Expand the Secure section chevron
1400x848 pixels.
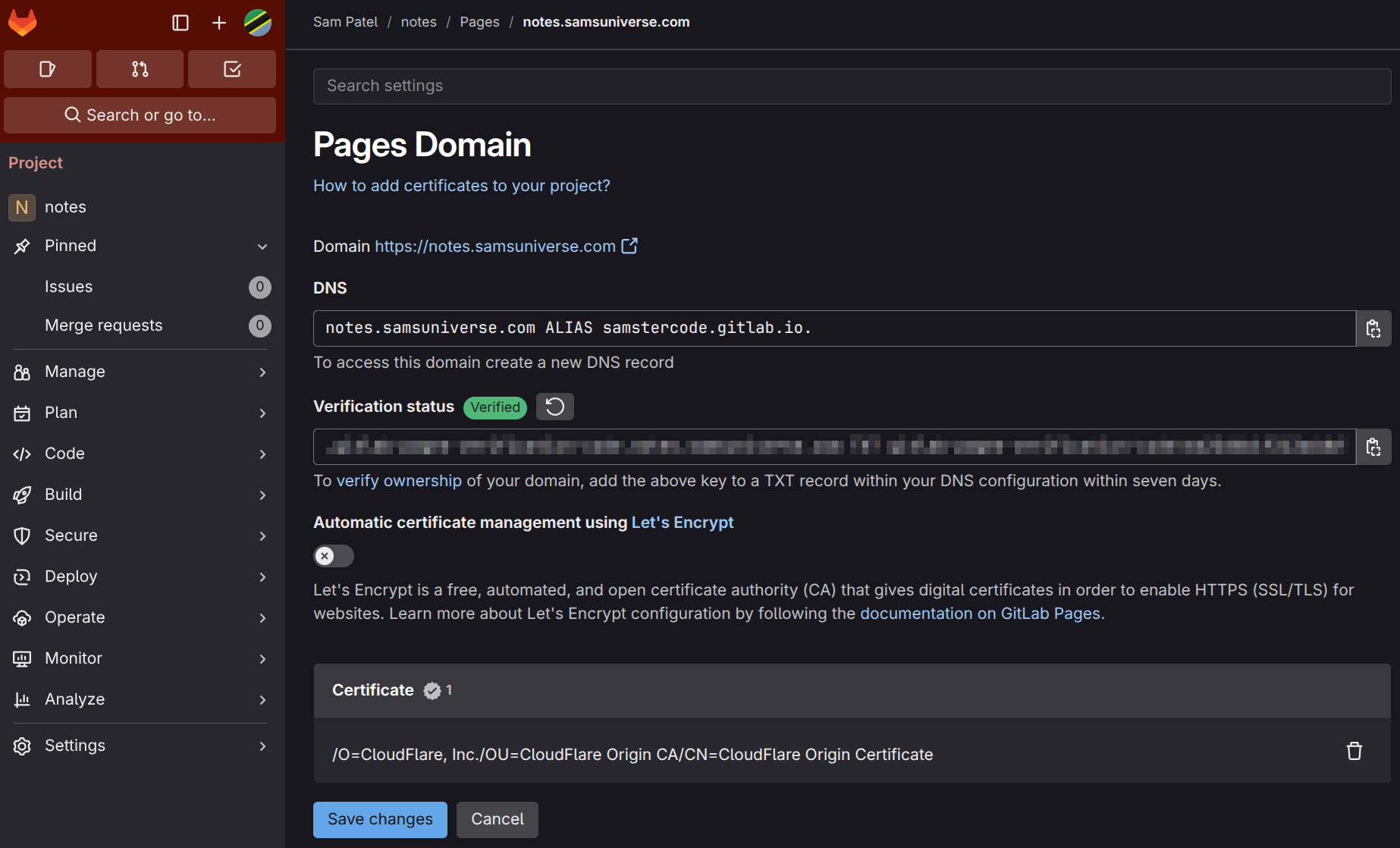pyautogui.click(x=262, y=536)
